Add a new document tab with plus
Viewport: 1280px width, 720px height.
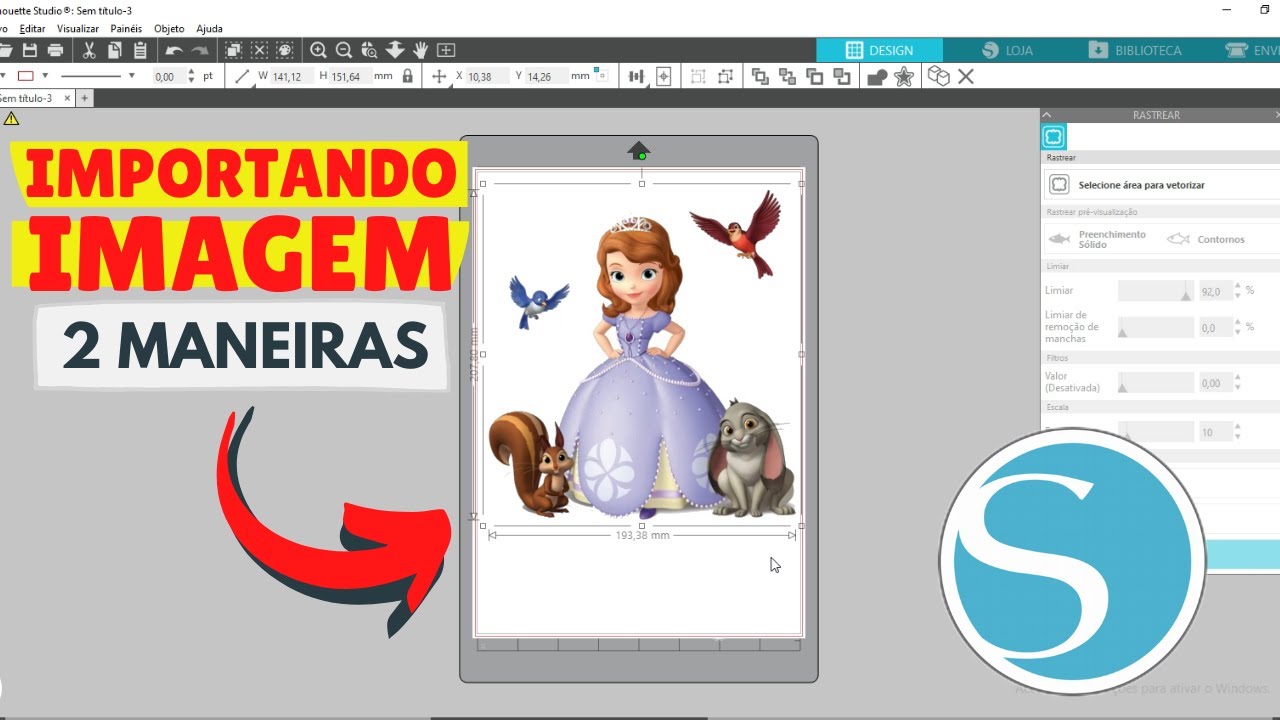(x=85, y=98)
